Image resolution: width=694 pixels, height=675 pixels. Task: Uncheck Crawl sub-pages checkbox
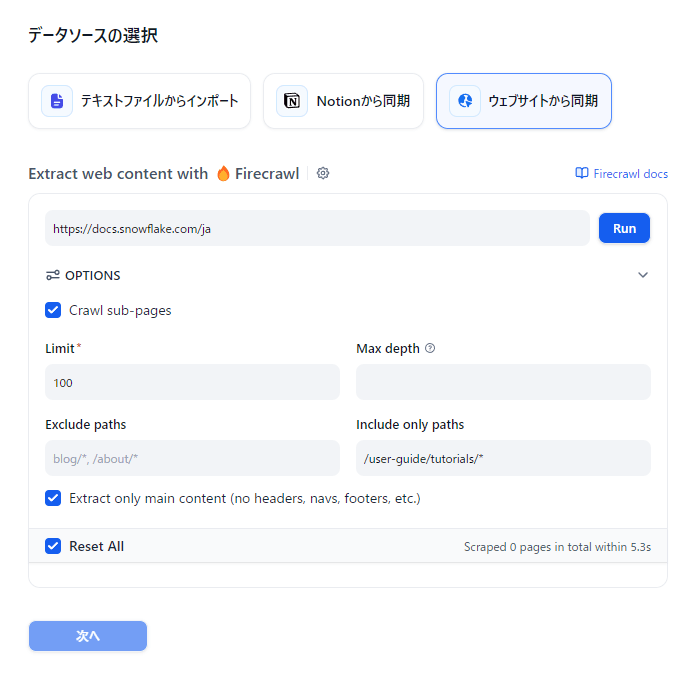point(53,310)
